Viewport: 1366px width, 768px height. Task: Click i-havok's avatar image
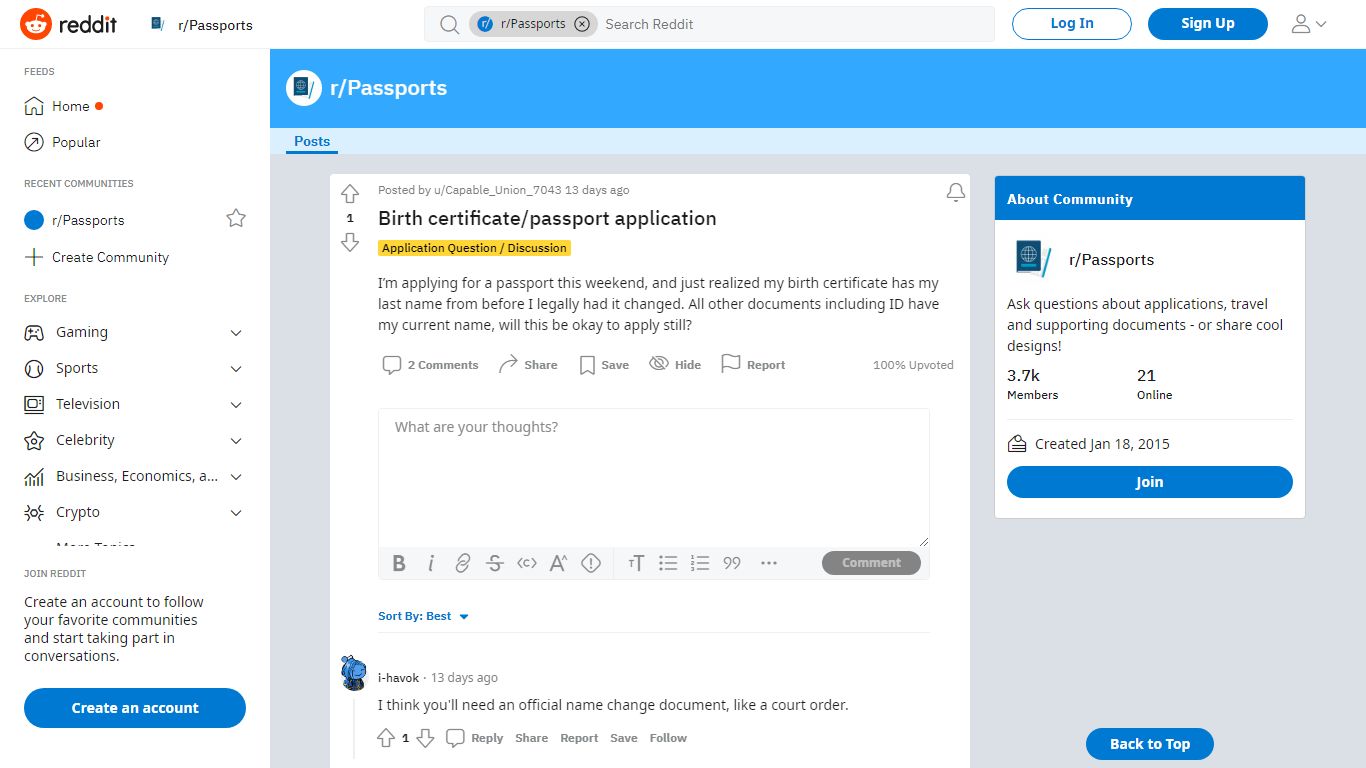[353, 673]
